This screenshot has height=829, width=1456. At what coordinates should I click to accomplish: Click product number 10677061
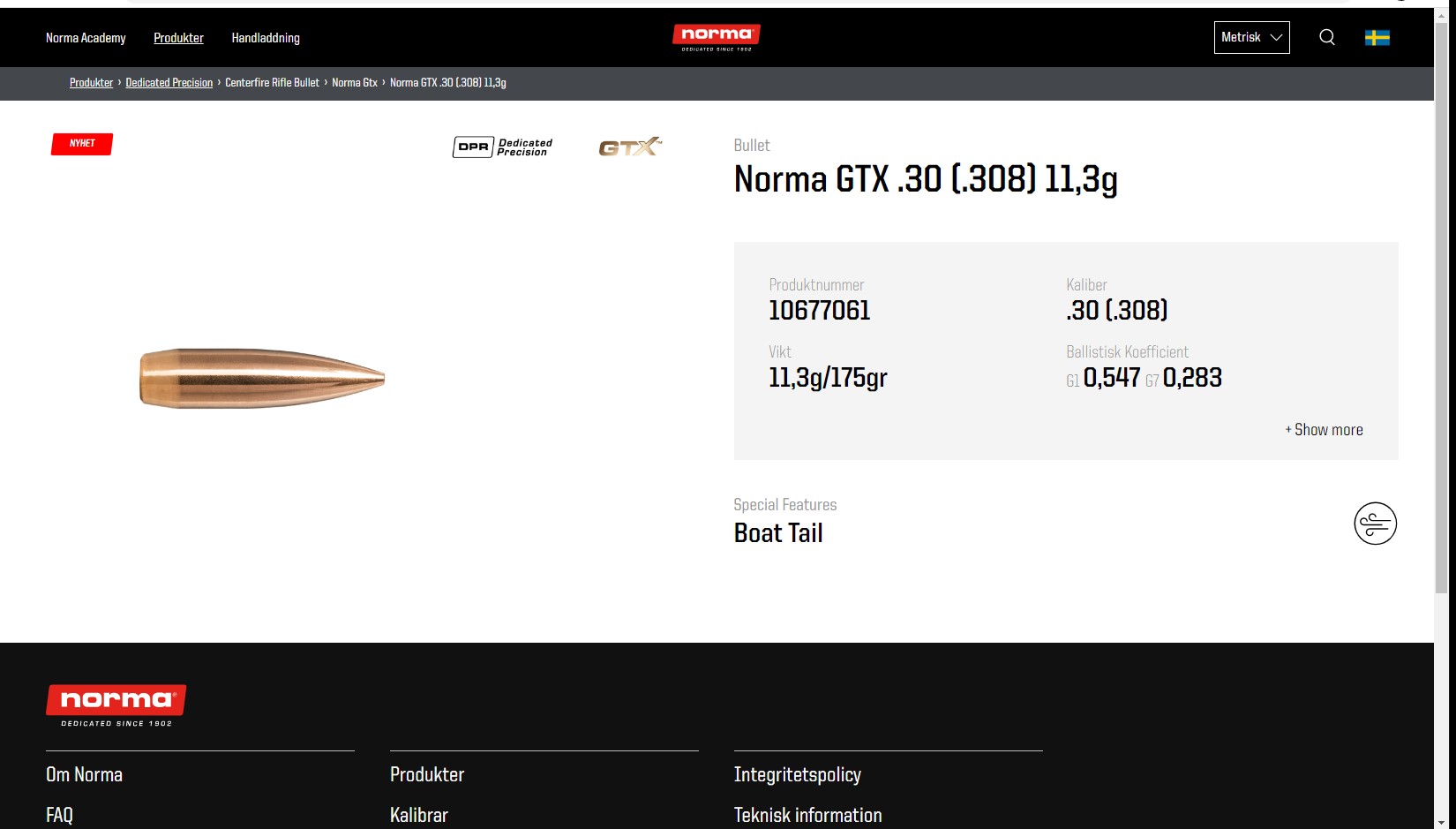tap(819, 310)
